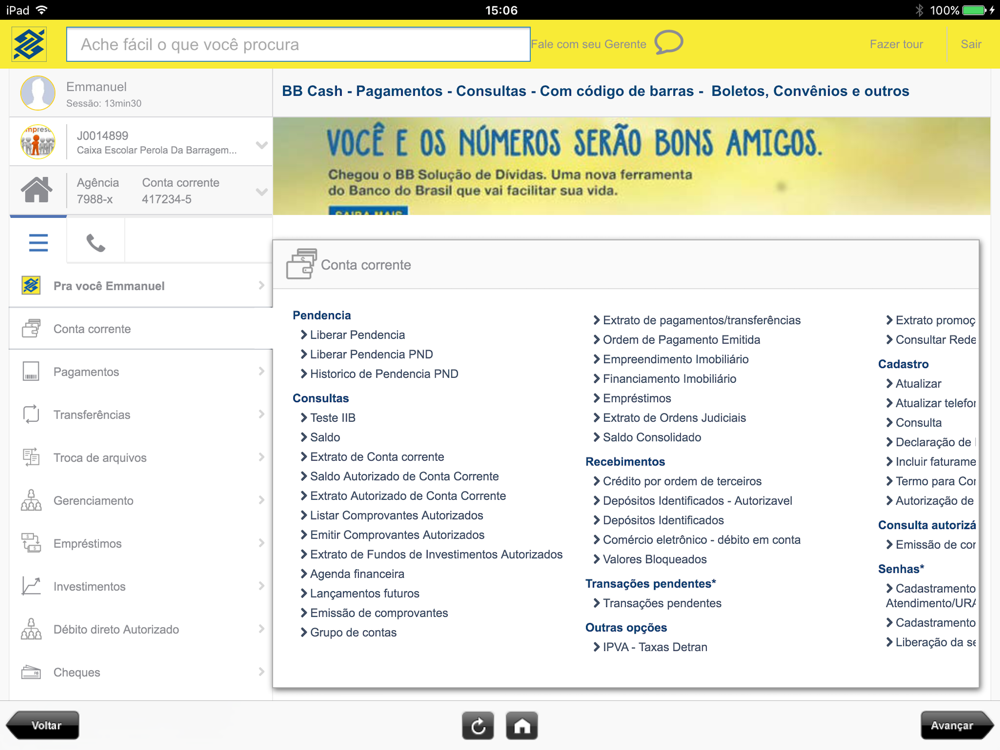1000x750 pixels.
Task: Open chat bubble icon for Gerente
Action: tap(668, 43)
